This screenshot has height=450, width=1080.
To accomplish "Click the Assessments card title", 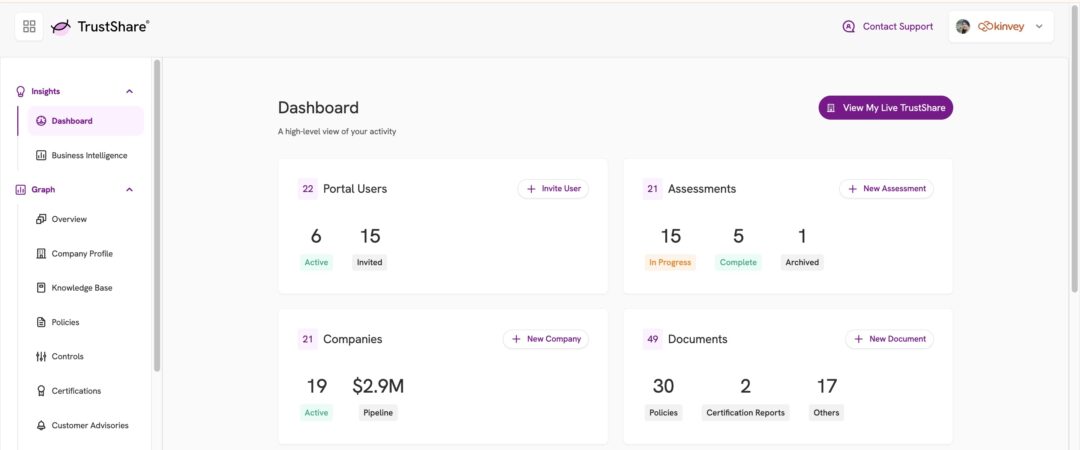I will pos(702,189).
